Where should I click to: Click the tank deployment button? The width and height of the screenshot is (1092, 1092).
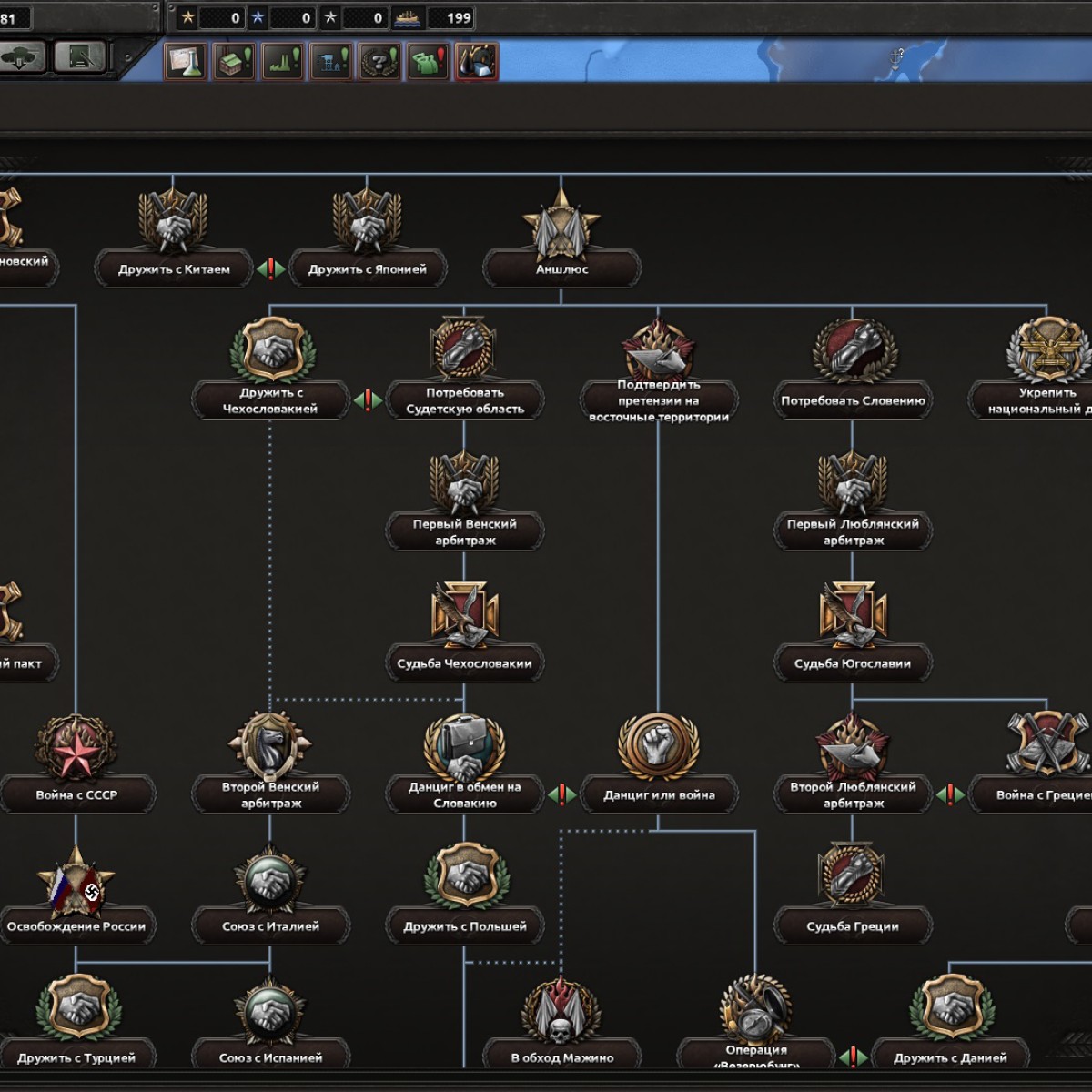pos(21,58)
